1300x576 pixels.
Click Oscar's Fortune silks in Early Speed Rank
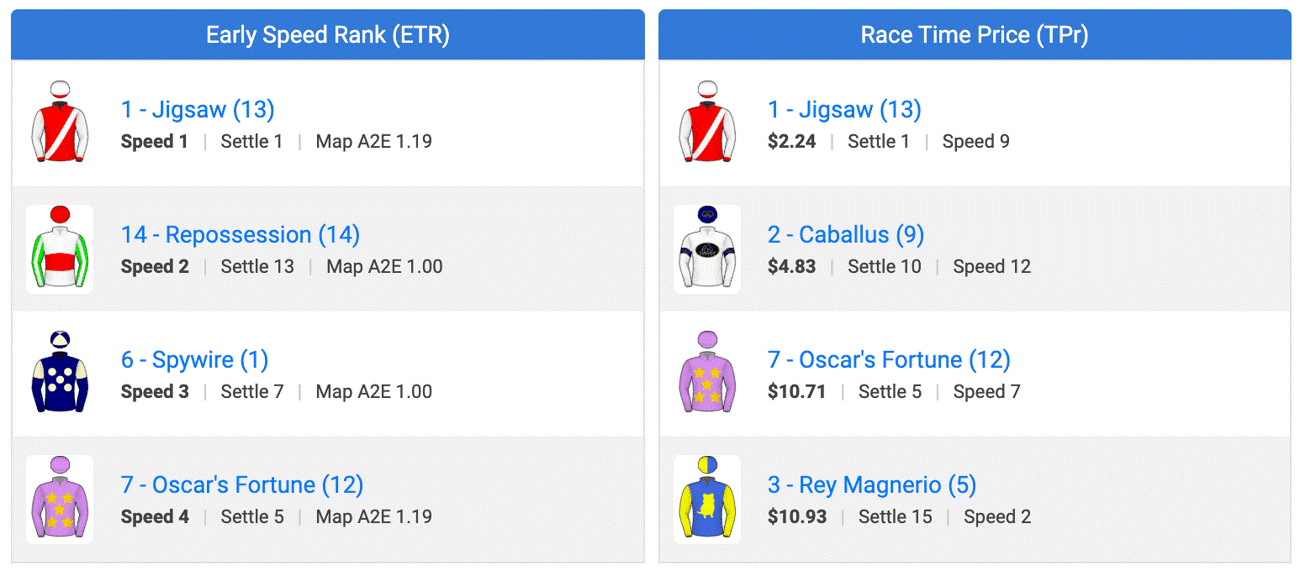point(60,498)
